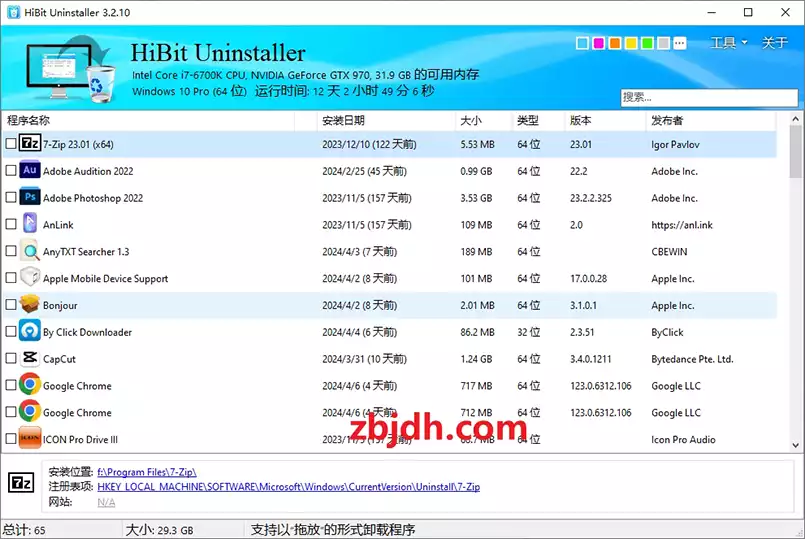The image size is (805, 539).
Task: Click the Bonjour package icon
Action: 30,304
